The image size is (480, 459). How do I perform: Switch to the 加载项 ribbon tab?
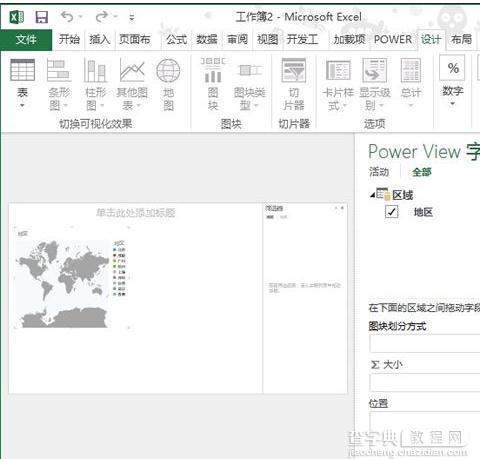point(349,40)
